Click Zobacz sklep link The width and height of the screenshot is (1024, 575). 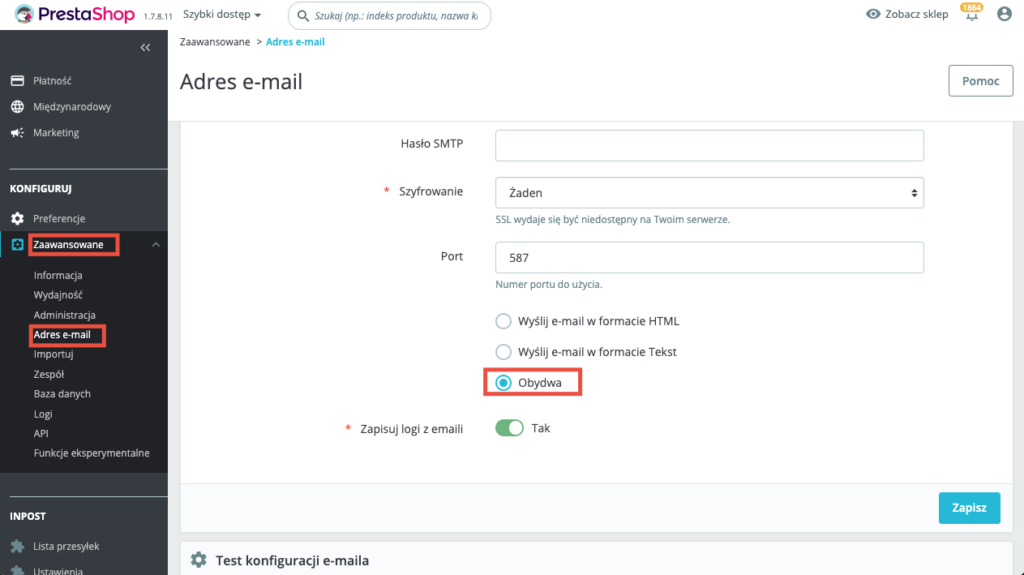pos(916,14)
